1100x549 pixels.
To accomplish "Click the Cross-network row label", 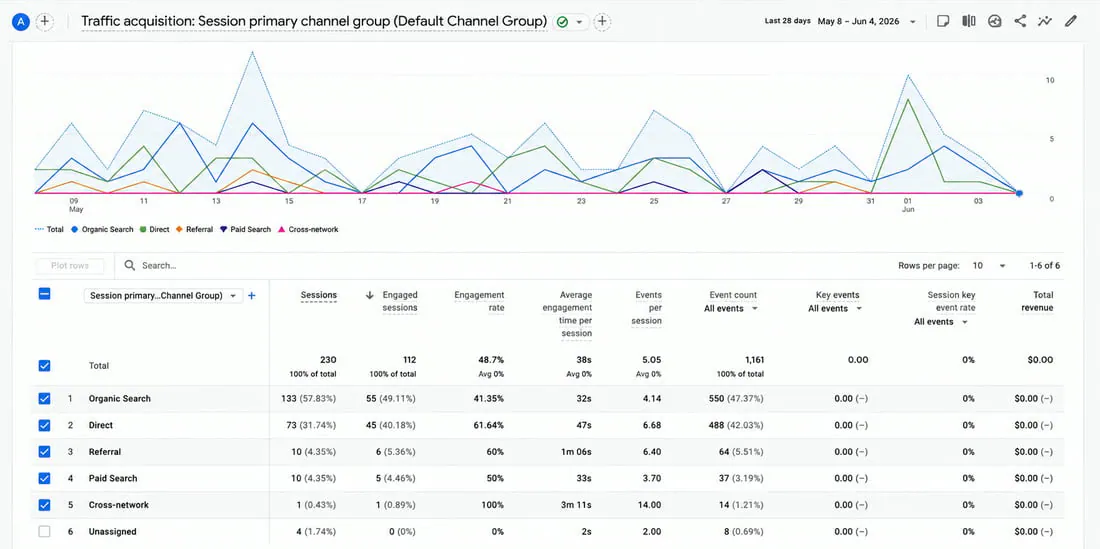I will (119, 505).
